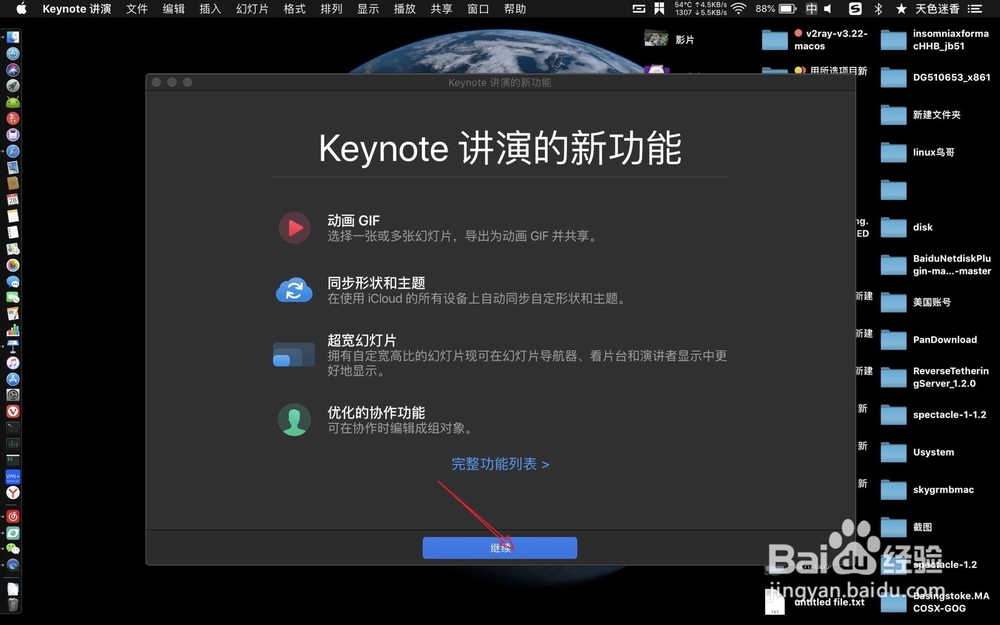Open iTunes music icon in Dock

coord(13,362)
